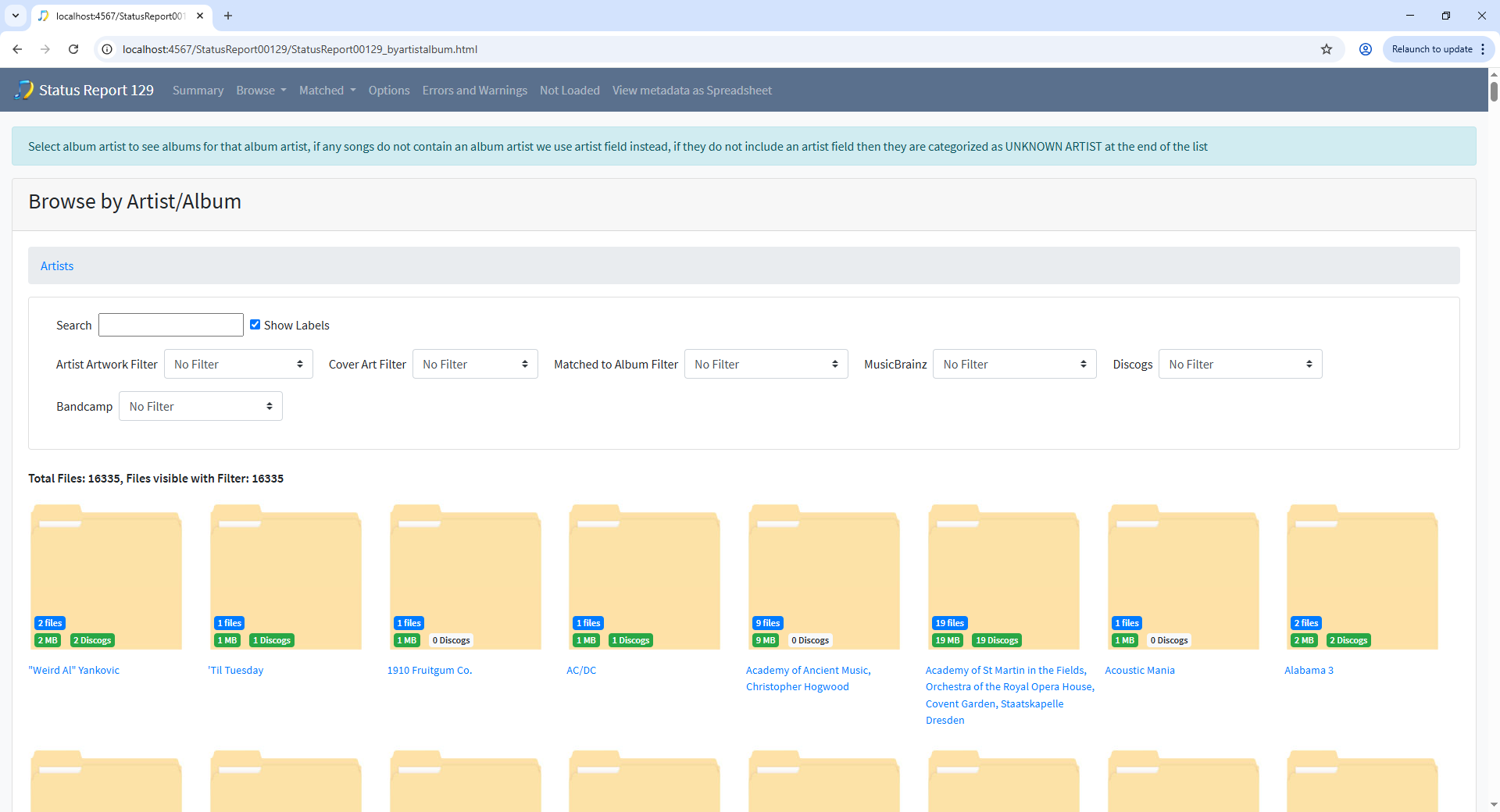Reload the page with the refresh icon
The width and height of the screenshot is (1500, 812).
73,49
